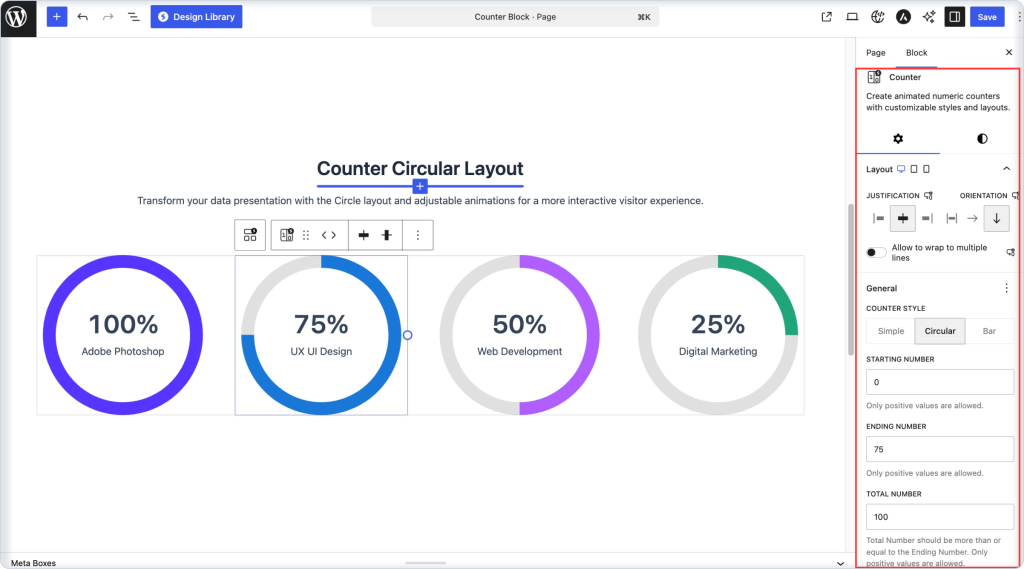Click the Counter Block - Page title bar
The height and width of the screenshot is (569, 1024).
pyautogui.click(x=515, y=17)
